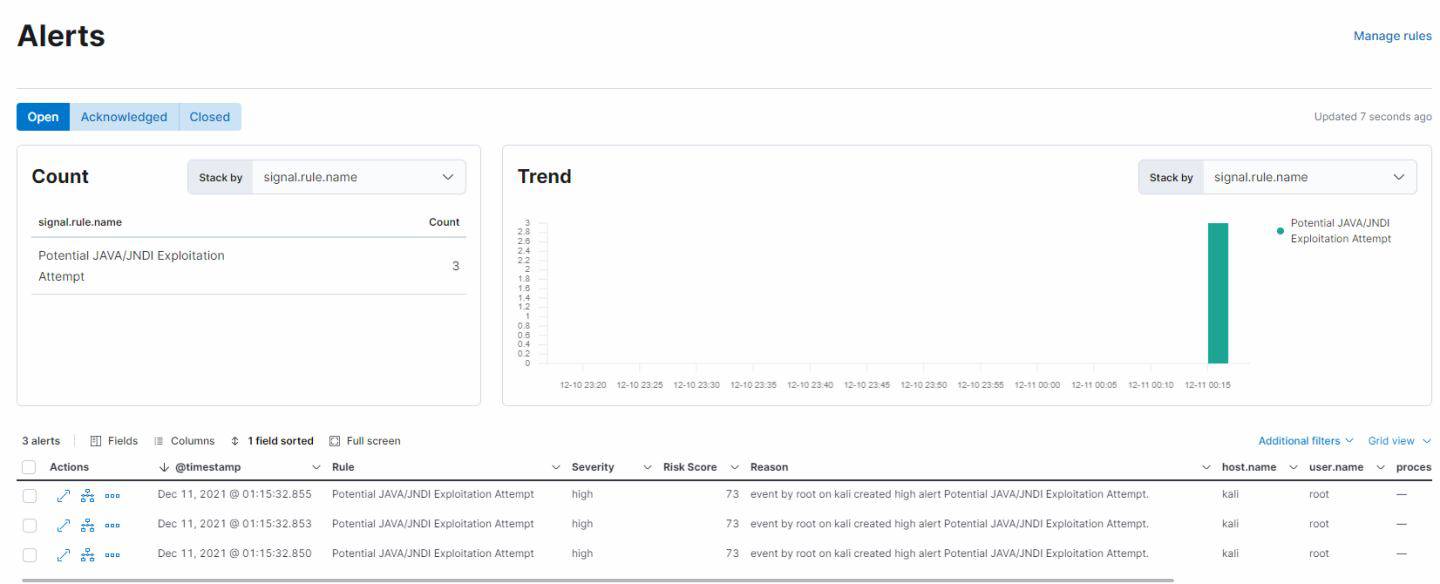Click Rule cell of the 01:15:32.855 alert

432,495
